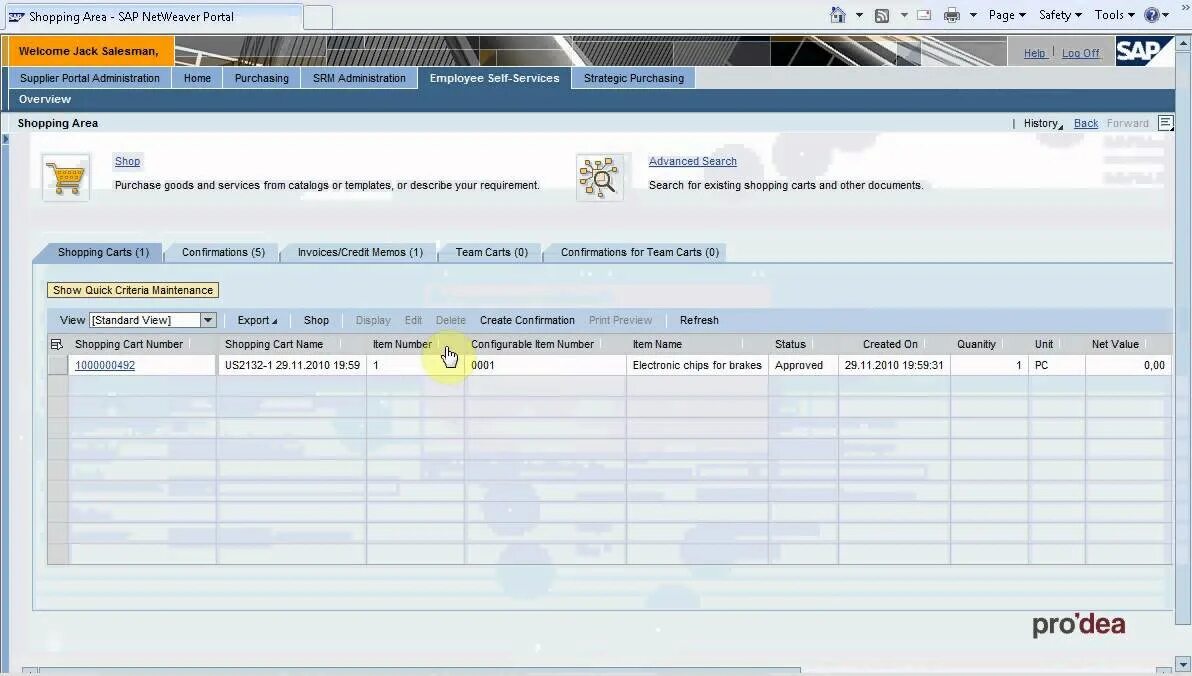Open the Team Carts (0) tab
The width and height of the screenshot is (1192, 676).
(x=491, y=252)
